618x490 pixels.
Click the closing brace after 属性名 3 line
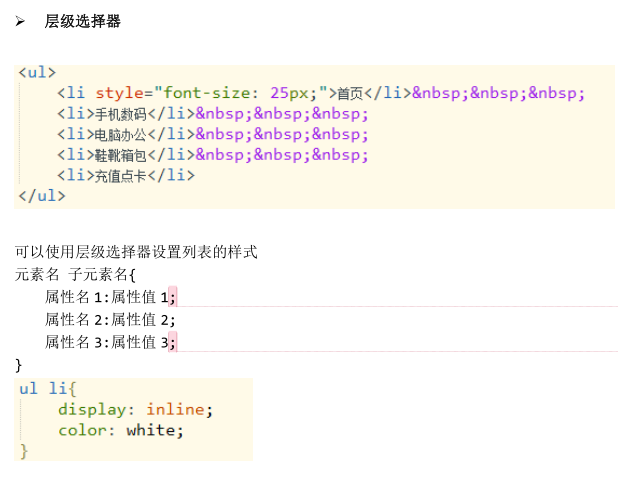[x=19, y=365]
